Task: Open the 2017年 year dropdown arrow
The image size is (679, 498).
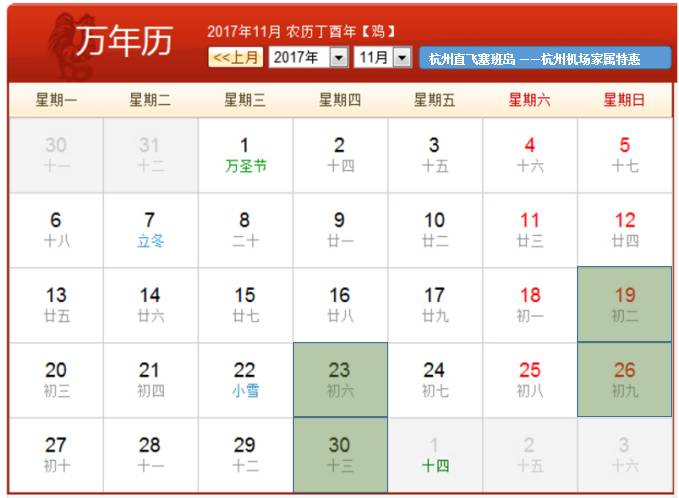Action: pyautogui.click(x=339, y=57)
